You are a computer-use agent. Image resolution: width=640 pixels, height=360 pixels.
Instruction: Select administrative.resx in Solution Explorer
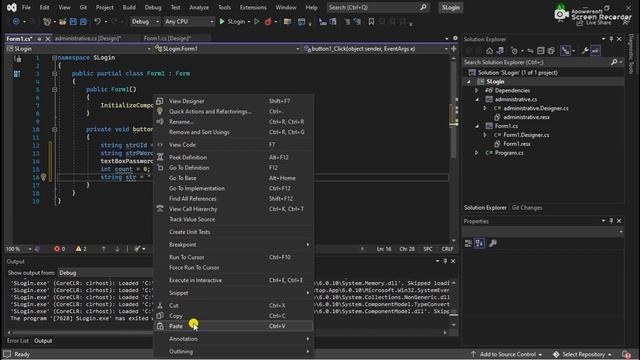pos(527,118)
